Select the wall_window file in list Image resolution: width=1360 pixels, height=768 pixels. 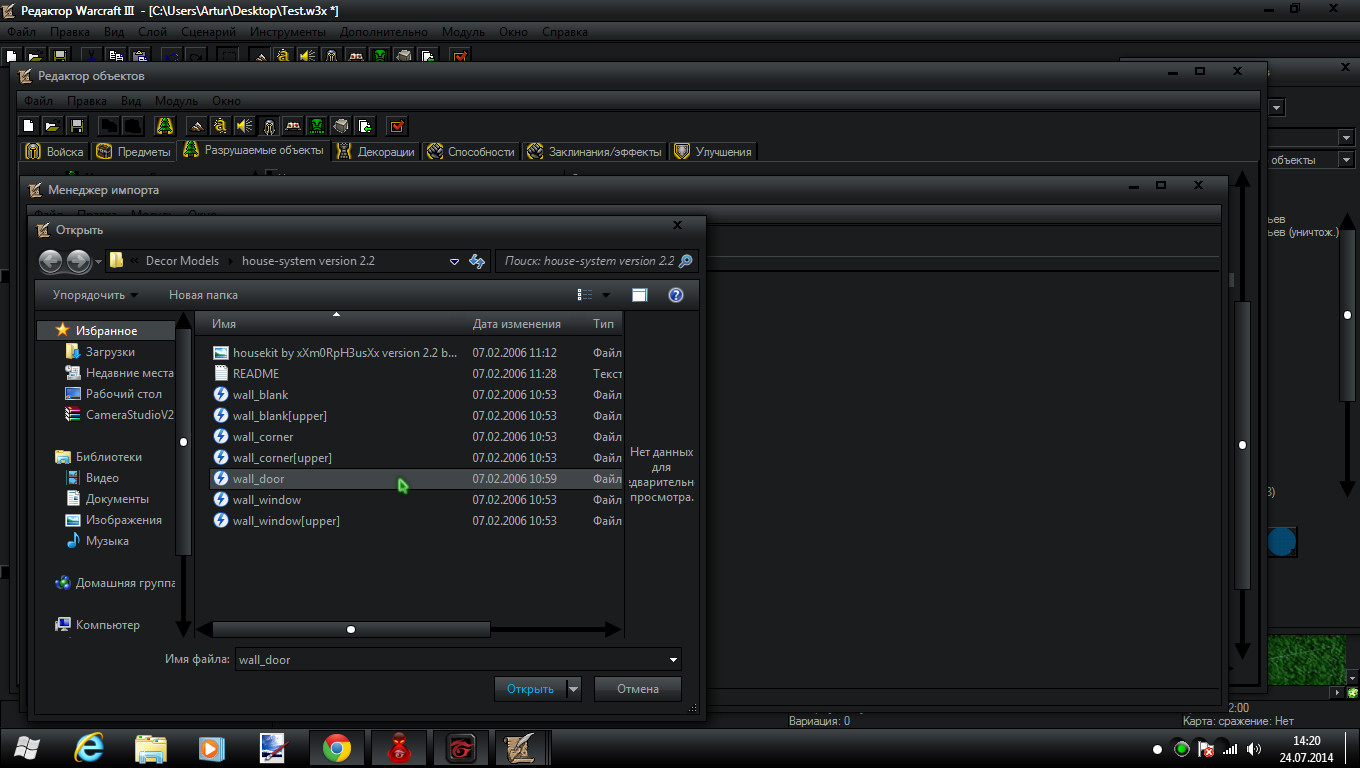coord(267,500)
